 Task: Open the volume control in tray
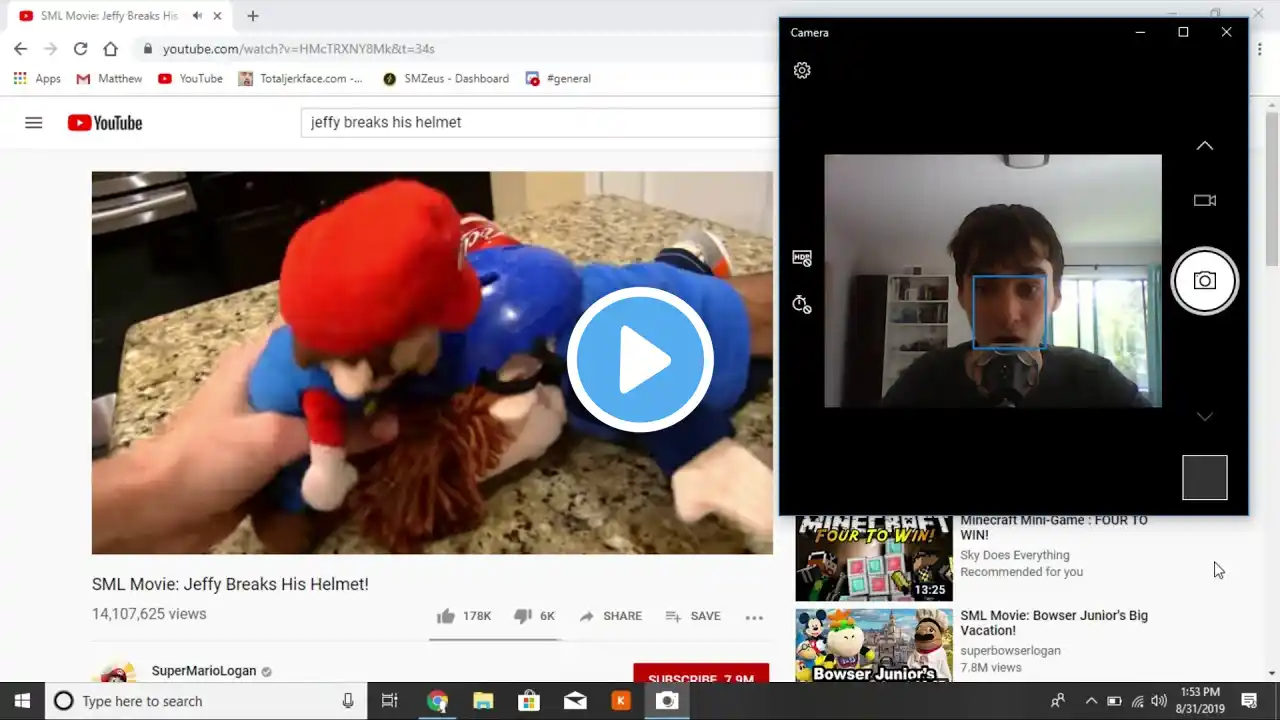[x=1159, y=701]
